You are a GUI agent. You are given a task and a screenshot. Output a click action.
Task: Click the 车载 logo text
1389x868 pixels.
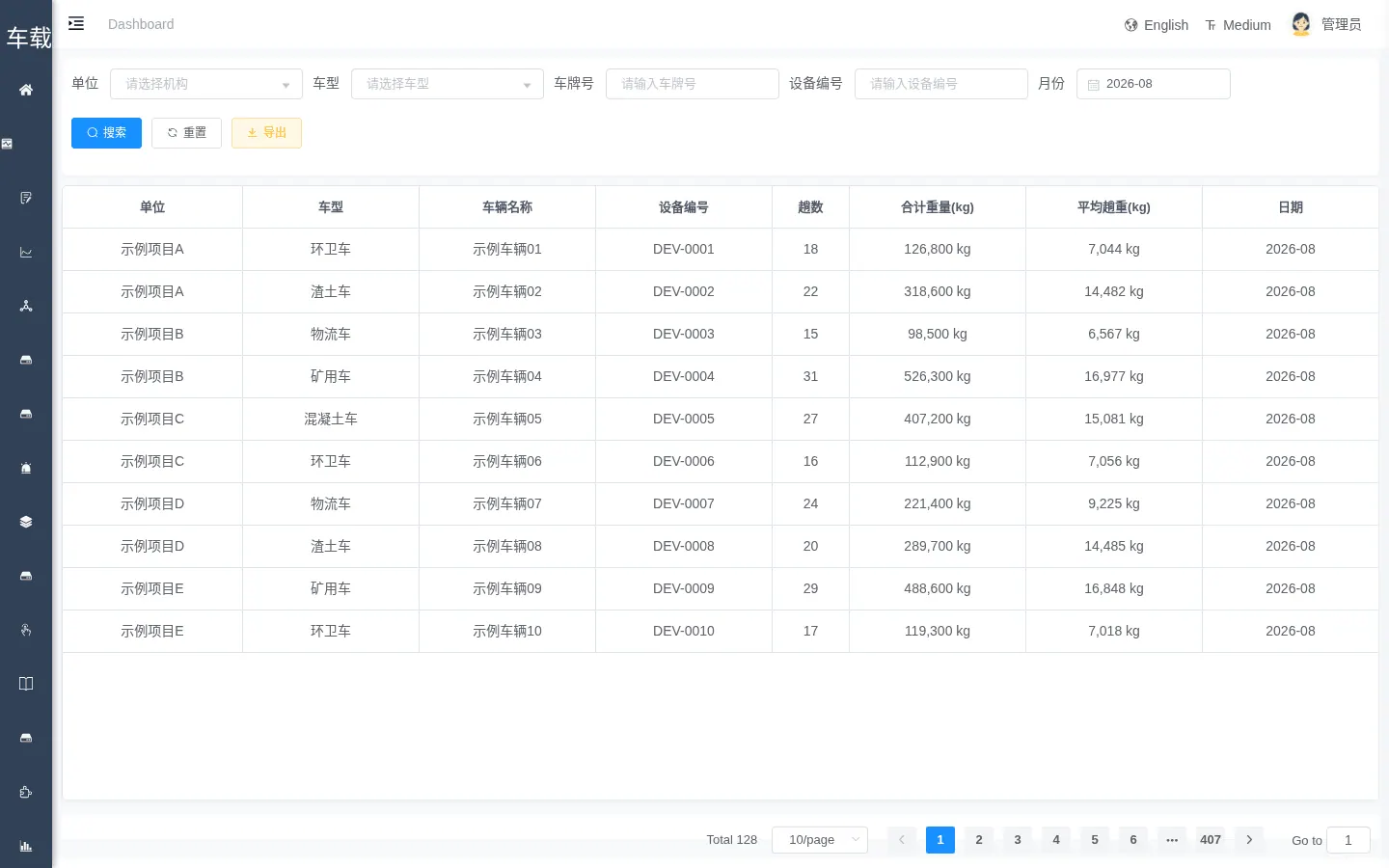[x=29, y=38]
